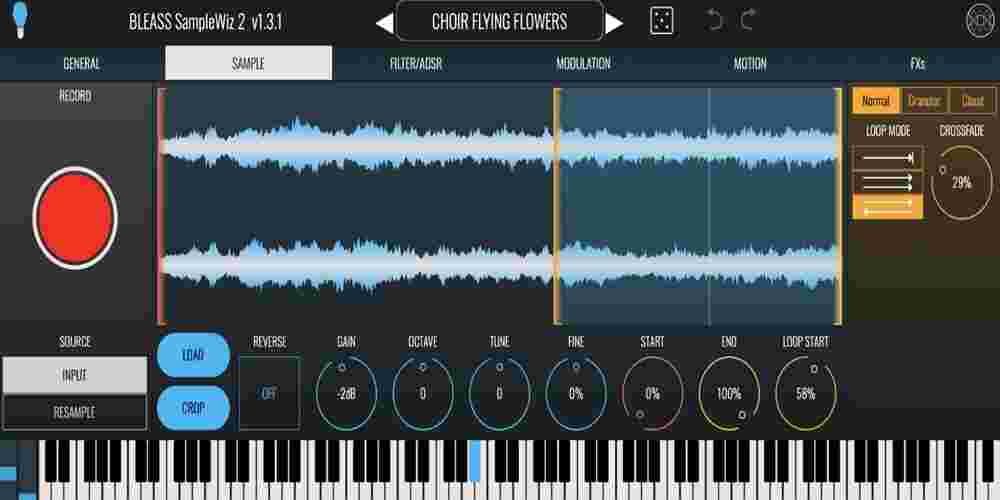Click the END knob
1000x500 pixels.
729,393
